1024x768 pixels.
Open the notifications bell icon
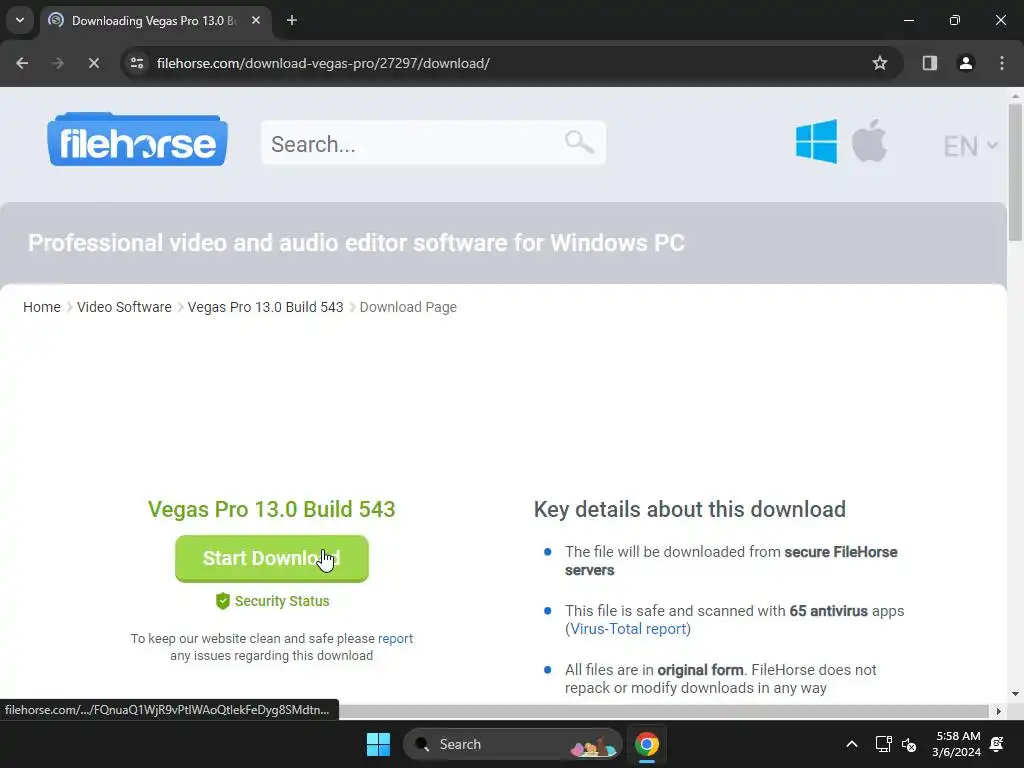click(997, 744)
